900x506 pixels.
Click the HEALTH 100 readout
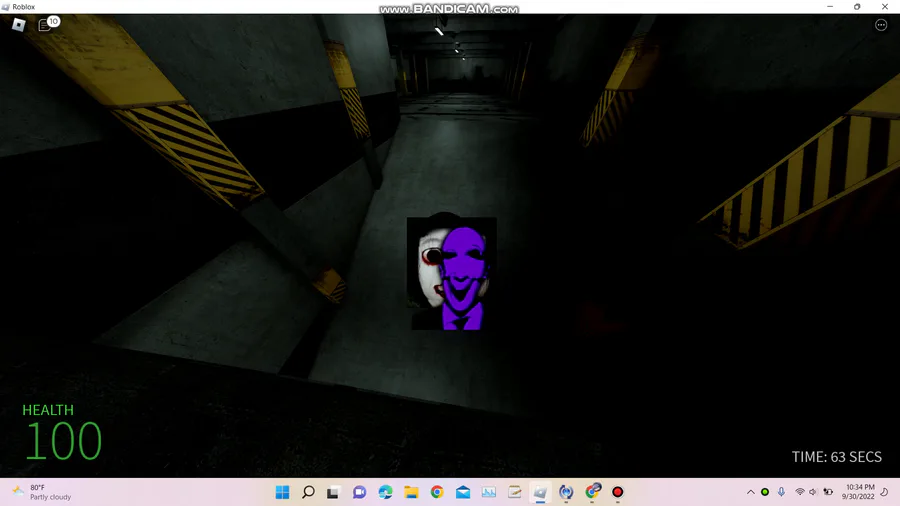pos(62,432)
